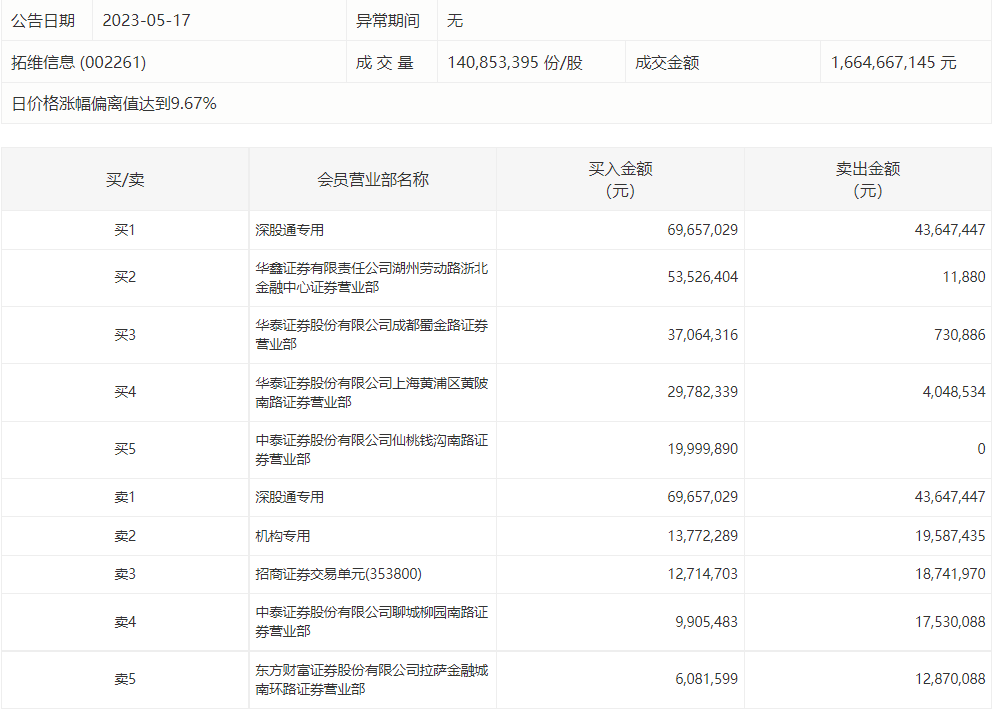Click sell amount 0 in 买5 row
Screen dimensions: 1001x712
point(981,450)
